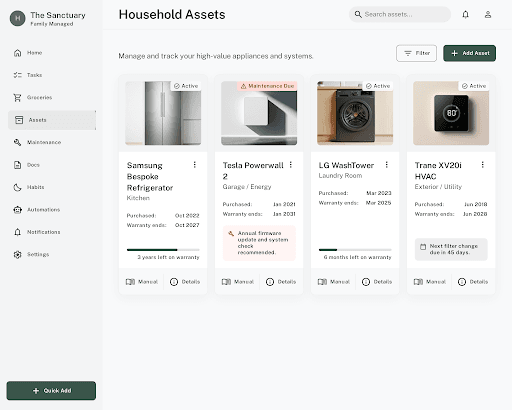
Task: Click the Household Assets page title
Action: 172,15
